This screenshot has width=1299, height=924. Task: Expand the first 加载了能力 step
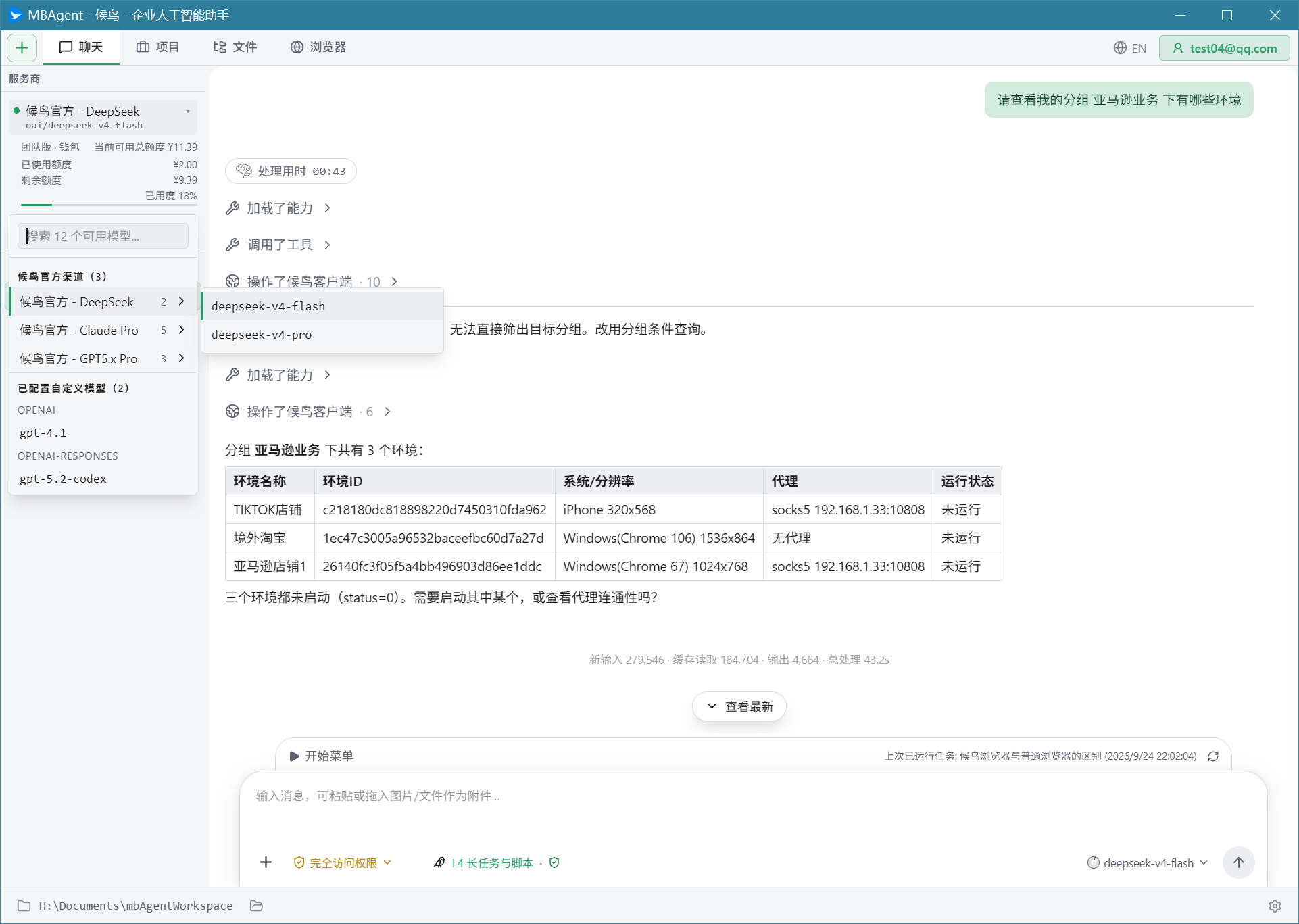point(278,208)
